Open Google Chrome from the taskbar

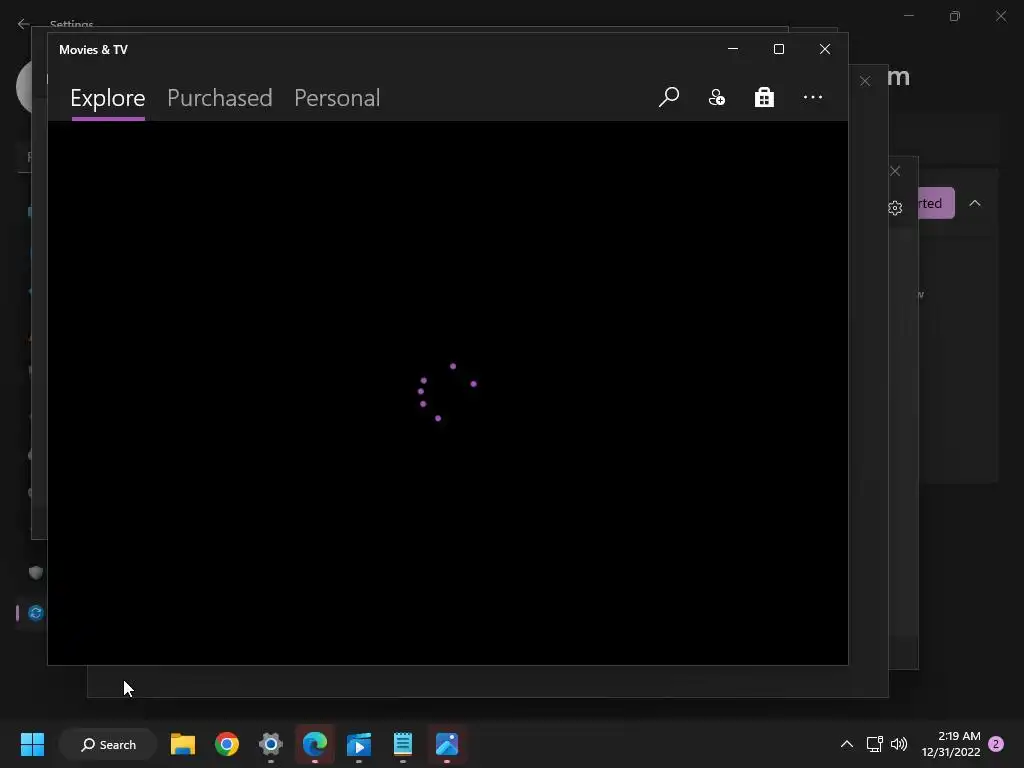click(x=227, y=744)
